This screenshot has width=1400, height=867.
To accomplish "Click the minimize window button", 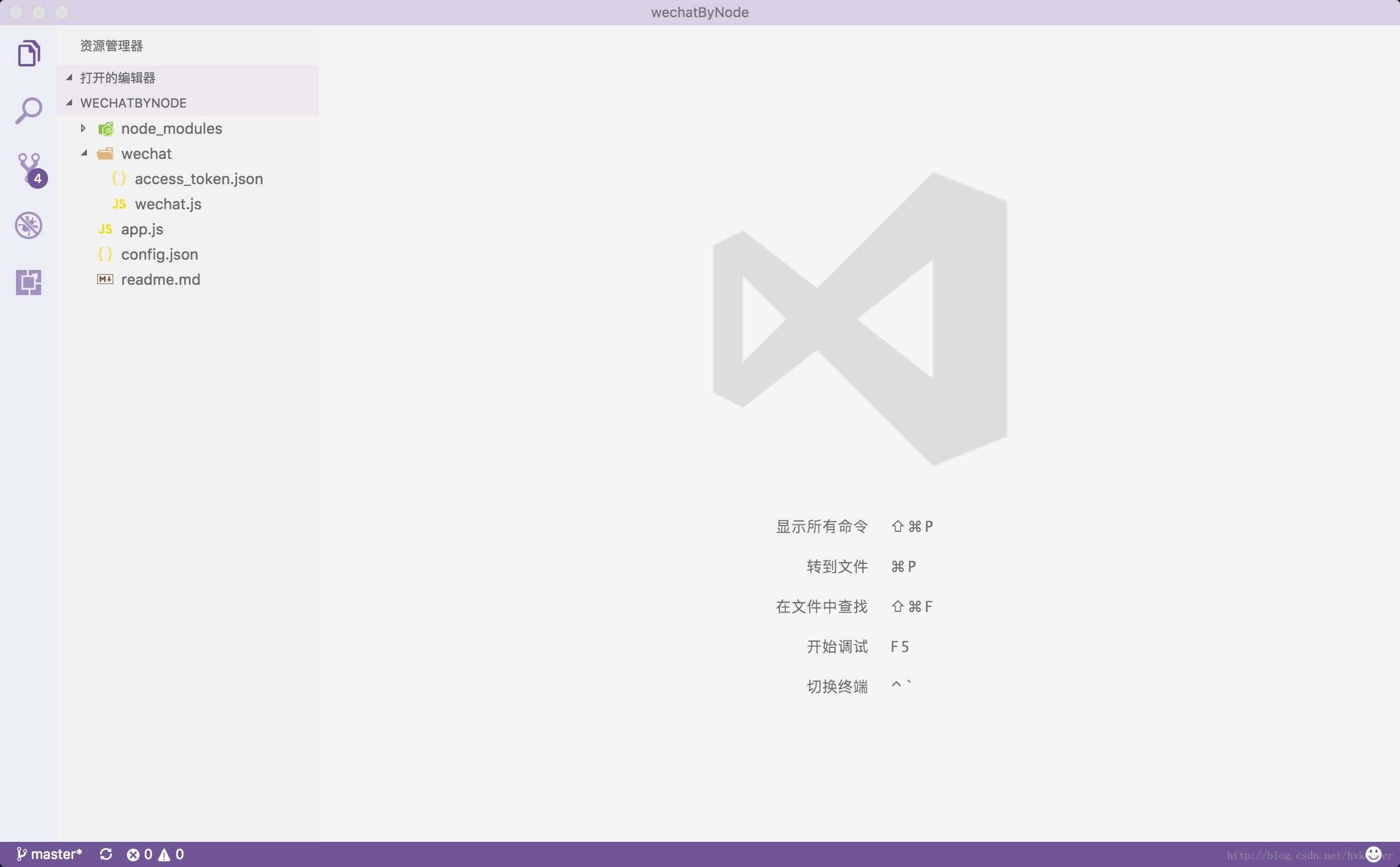I will 39,13.
